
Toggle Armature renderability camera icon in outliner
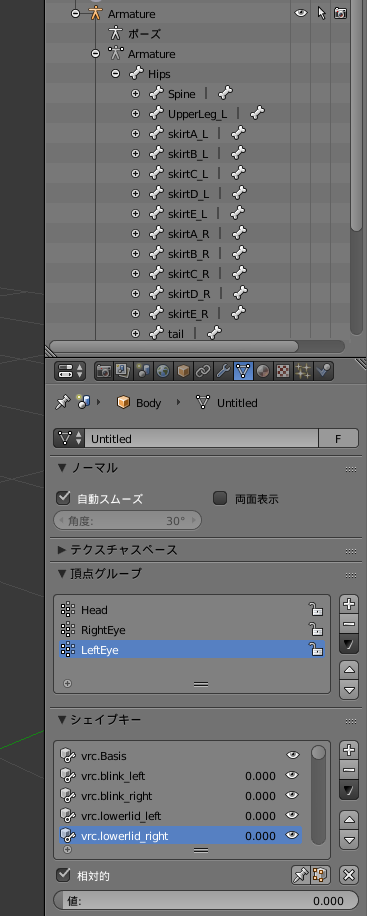tap(340, 13)
